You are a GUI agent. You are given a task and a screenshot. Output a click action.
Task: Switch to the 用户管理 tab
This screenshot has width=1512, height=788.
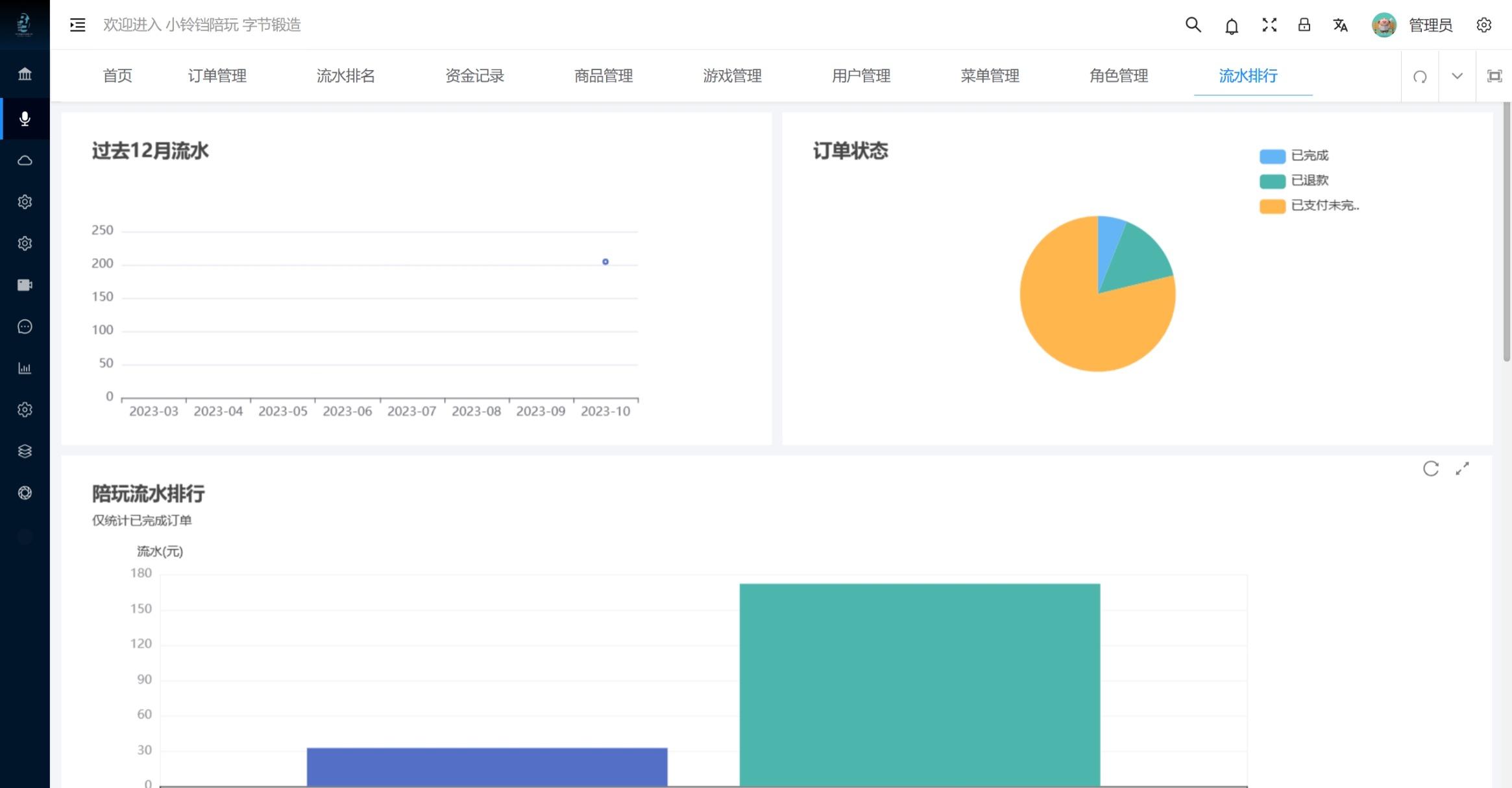861,76
